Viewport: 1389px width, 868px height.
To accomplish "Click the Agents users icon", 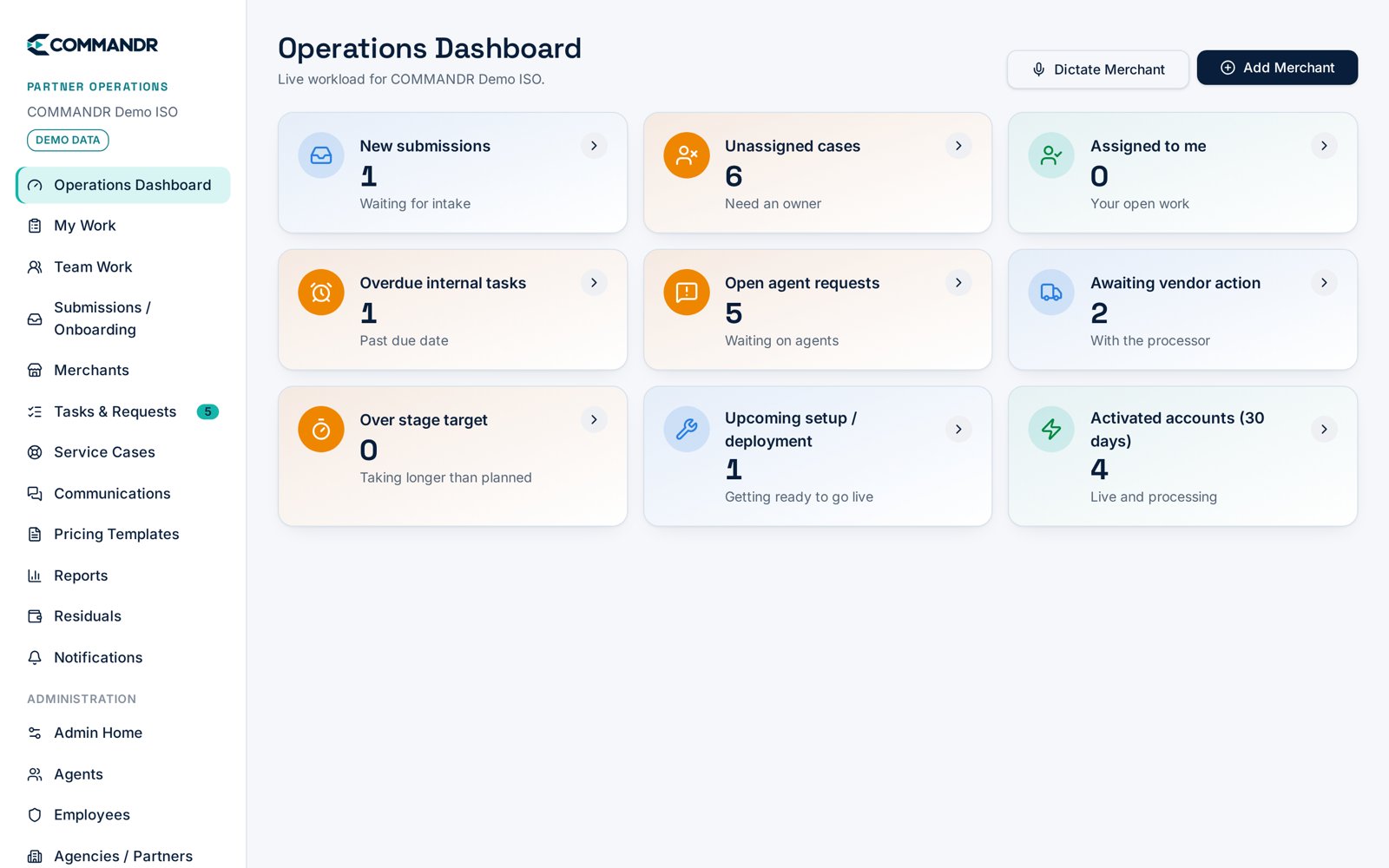I will coord(35,774).
